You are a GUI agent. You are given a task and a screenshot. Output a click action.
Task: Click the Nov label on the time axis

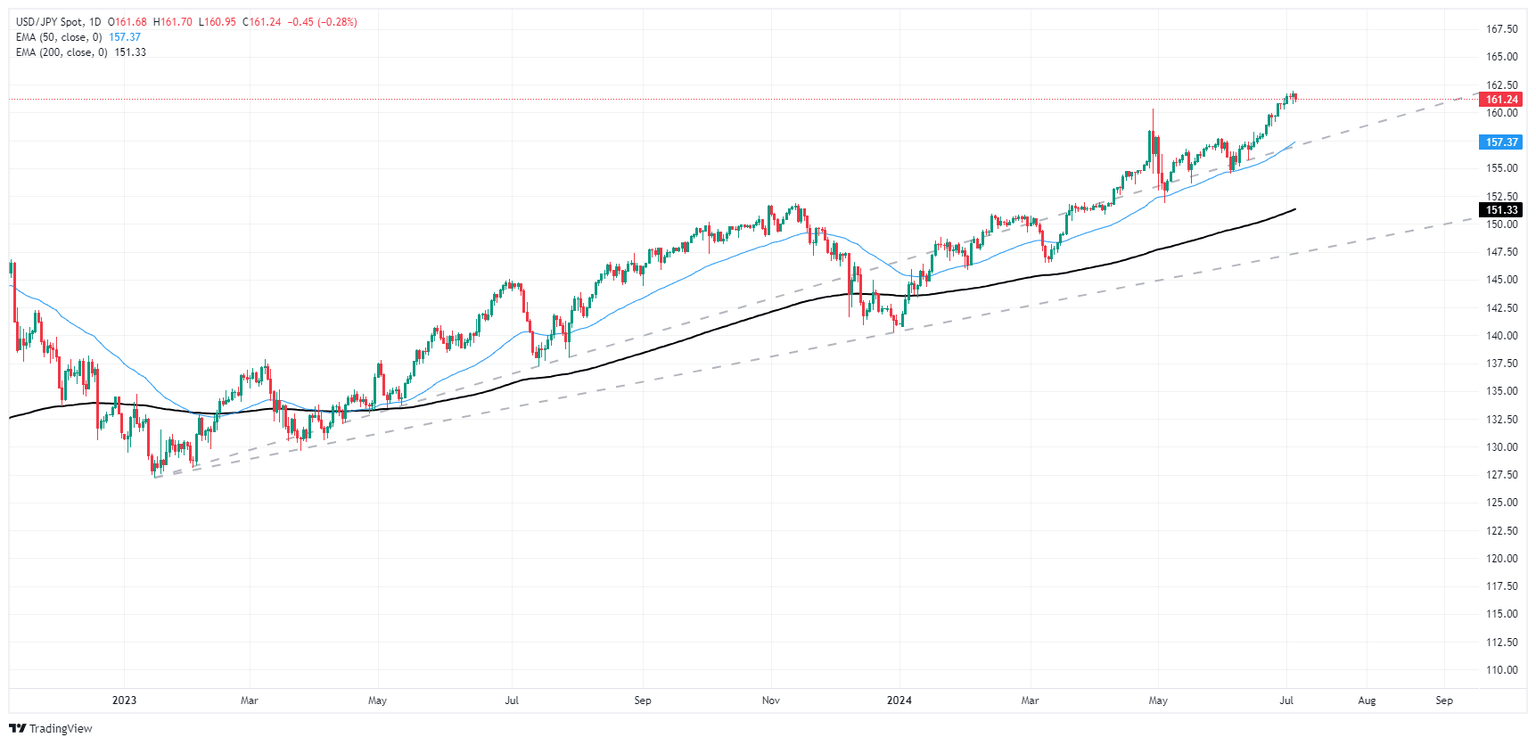click(x=771, y=701)
